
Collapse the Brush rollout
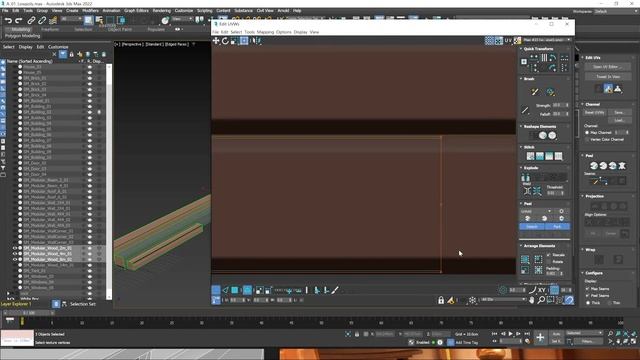(x=521, y=79)
